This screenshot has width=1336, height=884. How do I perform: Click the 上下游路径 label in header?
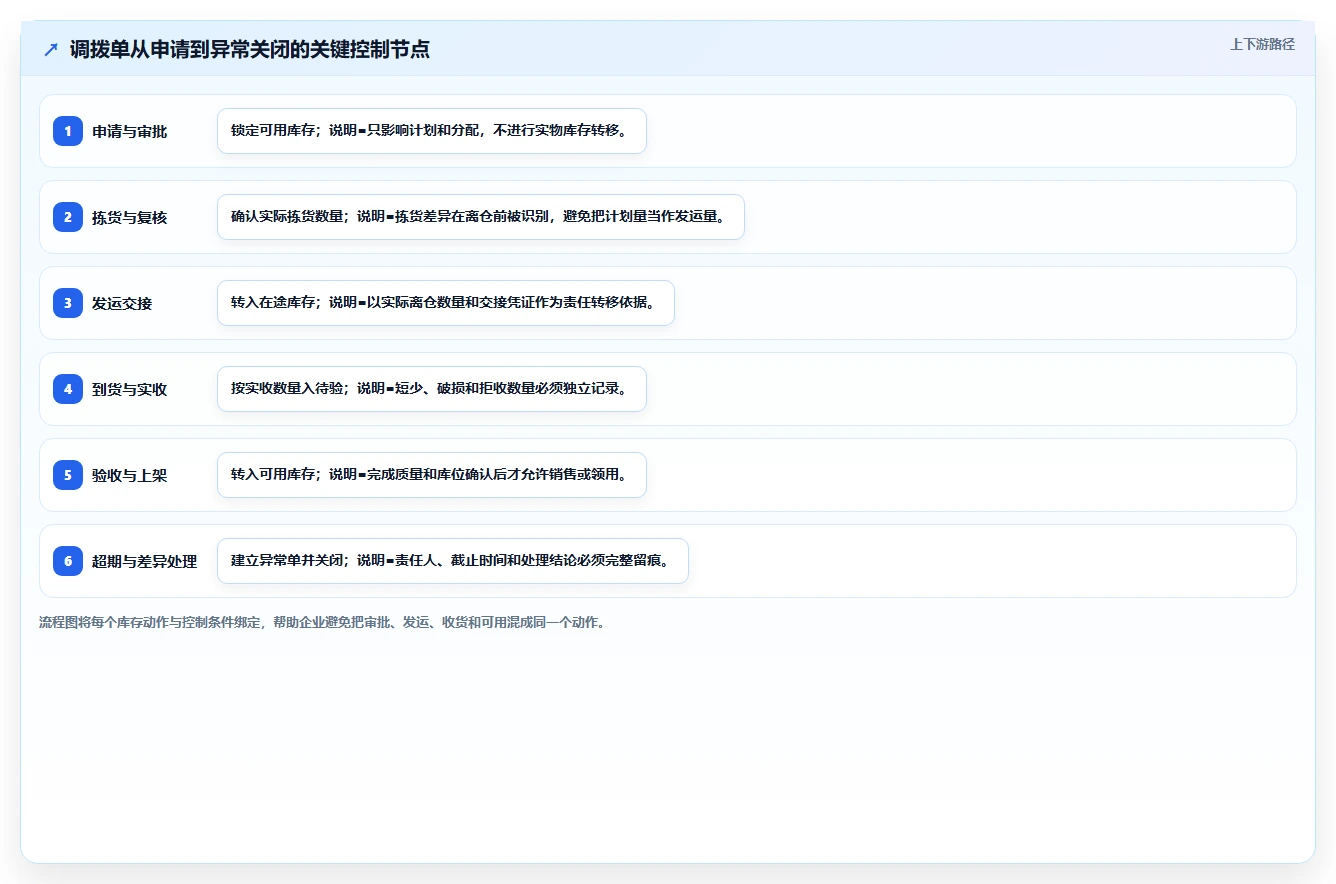click(x=1262, y=44)
